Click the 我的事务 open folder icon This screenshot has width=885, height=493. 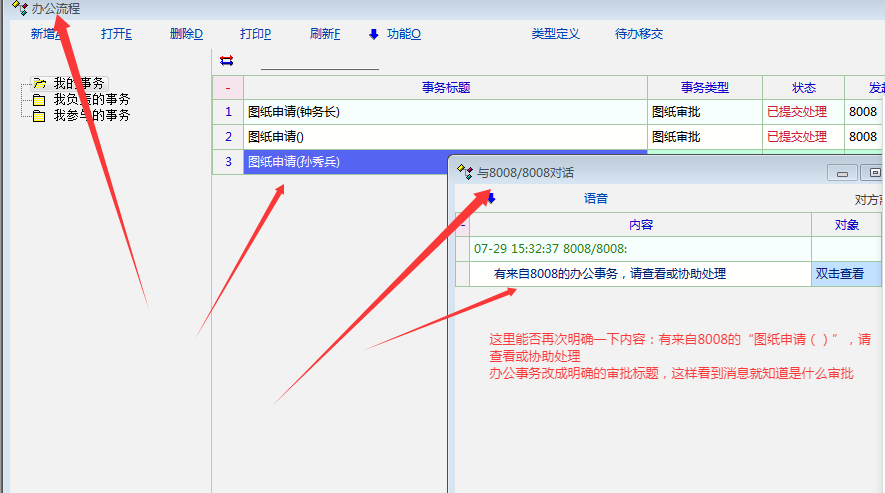pos(39,84)
